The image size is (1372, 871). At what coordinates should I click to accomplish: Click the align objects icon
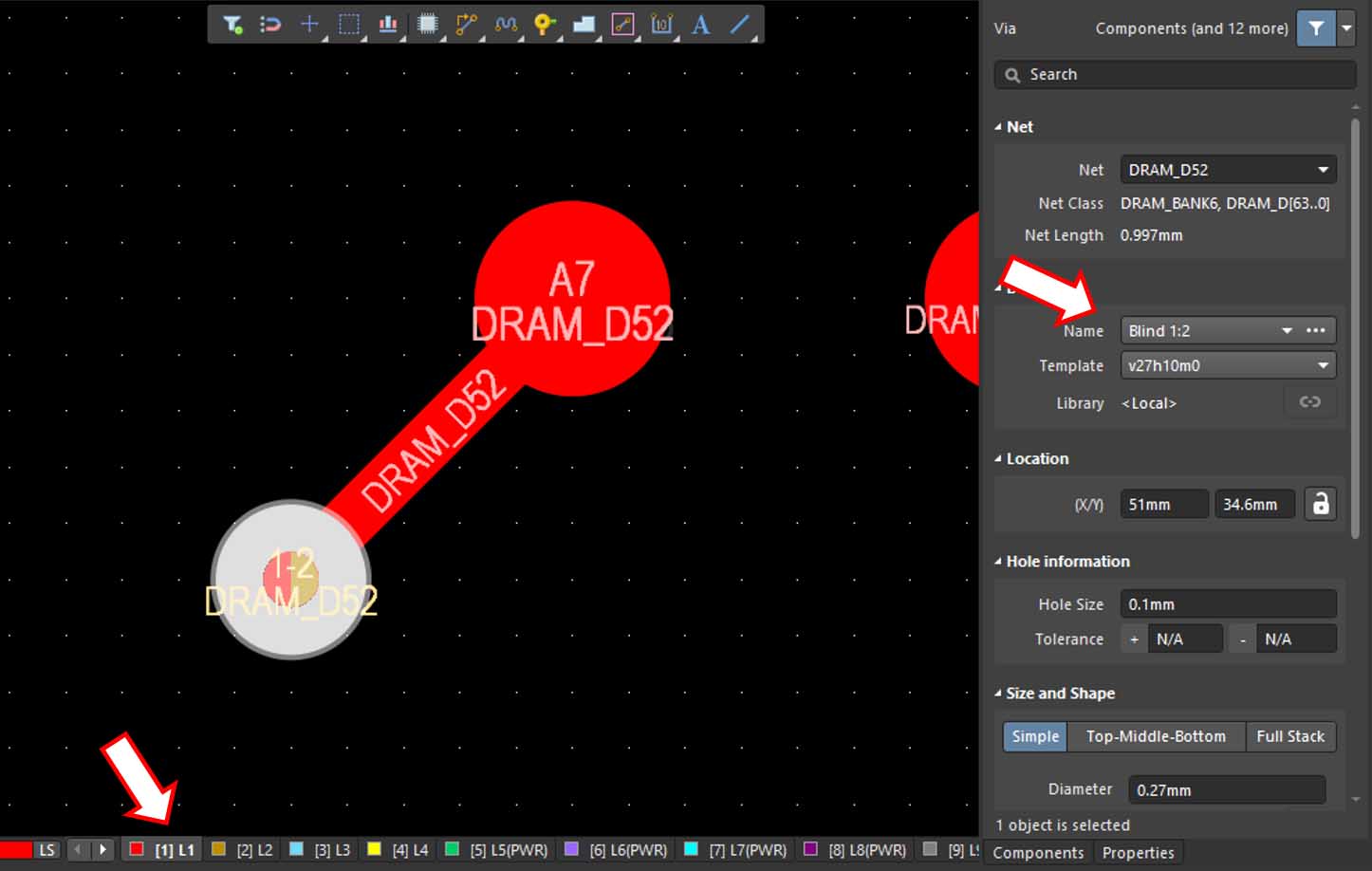tap(388, 25)
